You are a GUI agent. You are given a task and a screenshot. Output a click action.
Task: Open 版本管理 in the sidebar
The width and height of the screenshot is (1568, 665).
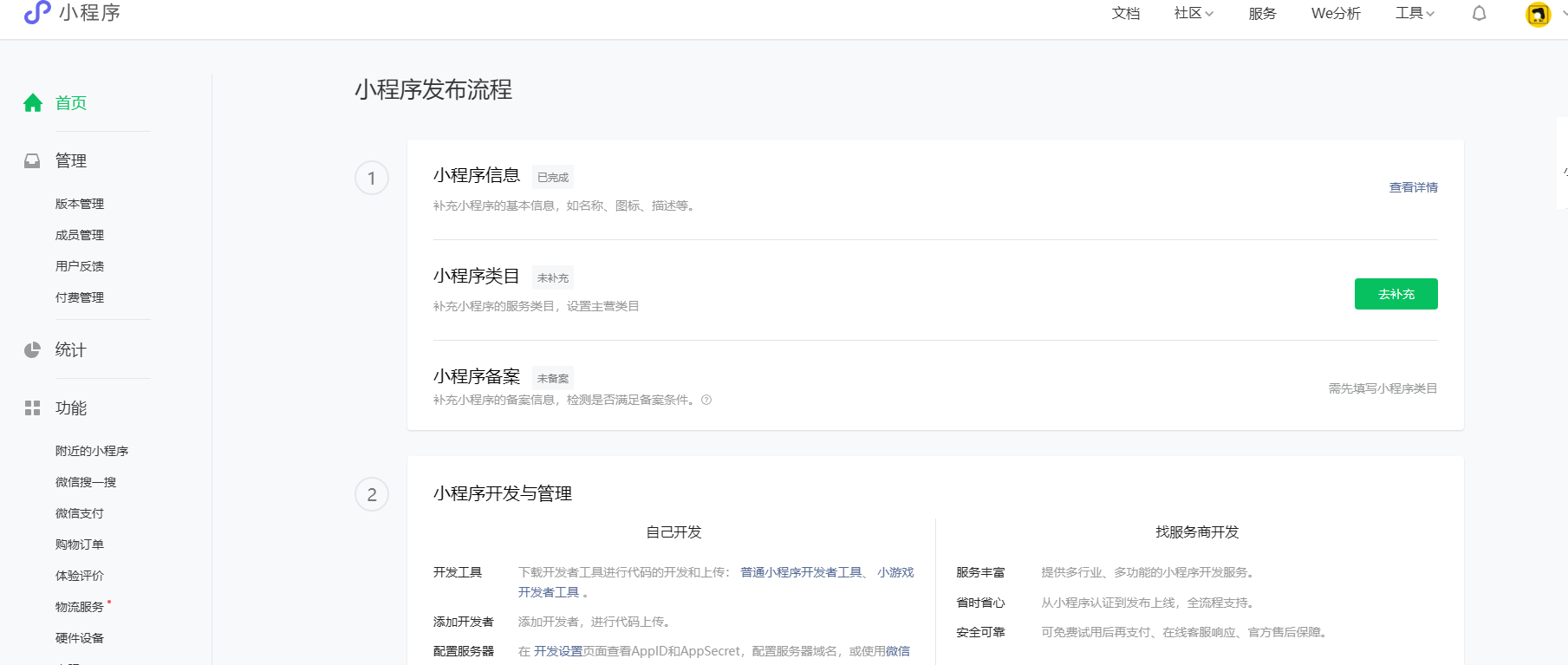80,204
